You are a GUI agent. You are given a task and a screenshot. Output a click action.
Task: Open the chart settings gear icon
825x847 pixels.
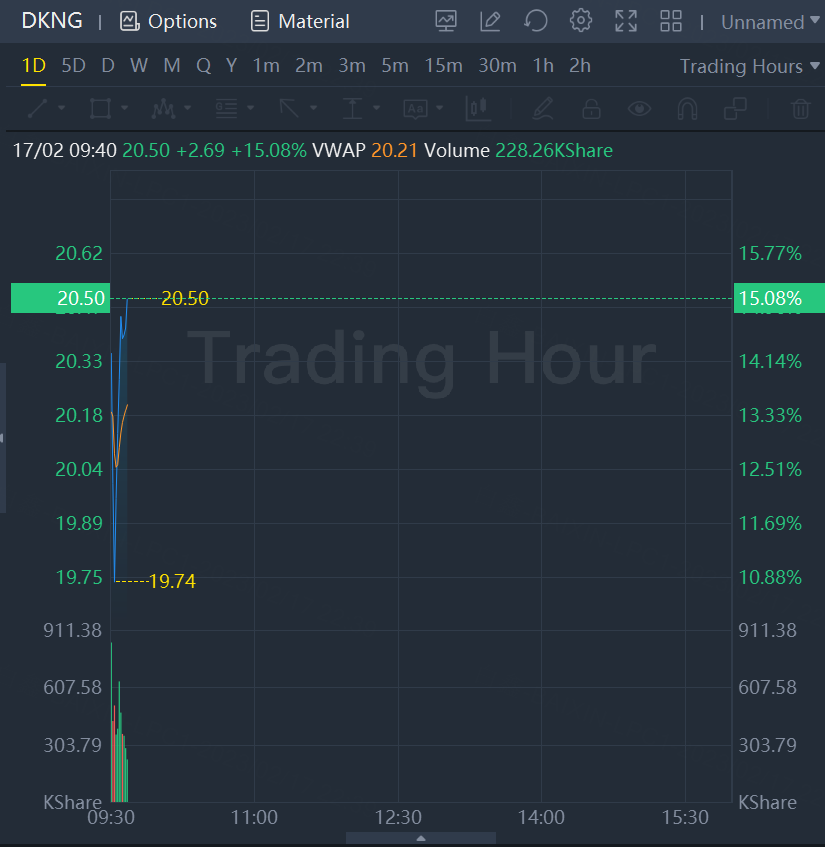click(580, 22)
